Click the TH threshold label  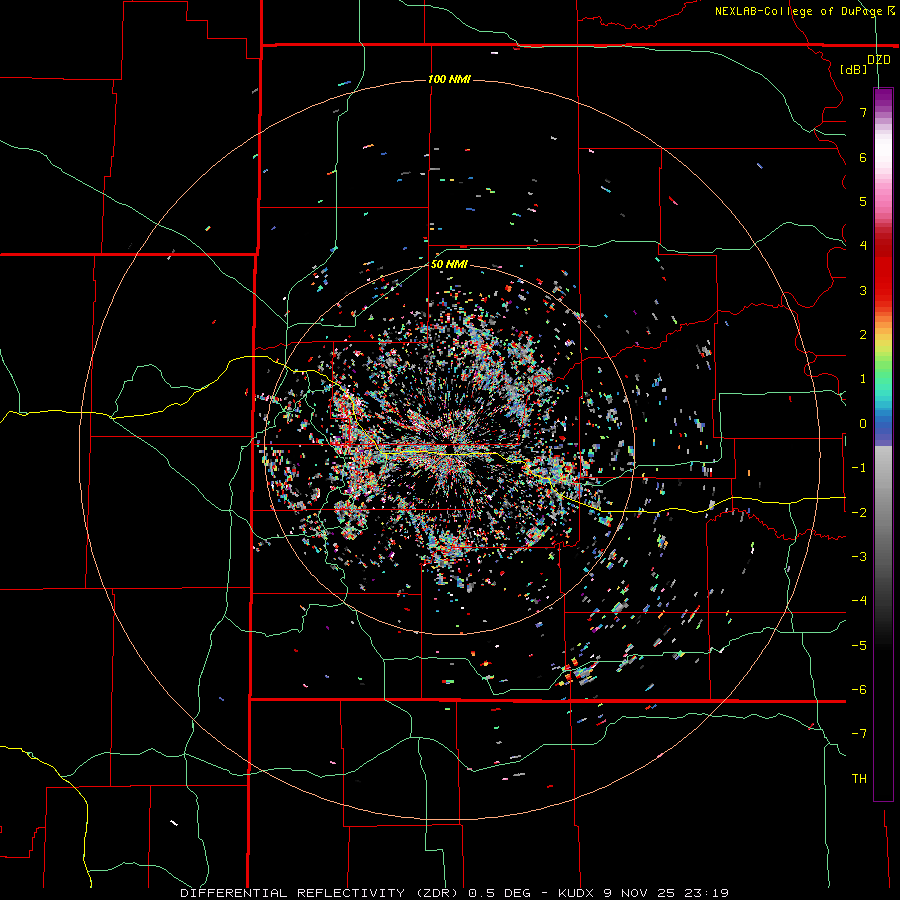(859, 779)
